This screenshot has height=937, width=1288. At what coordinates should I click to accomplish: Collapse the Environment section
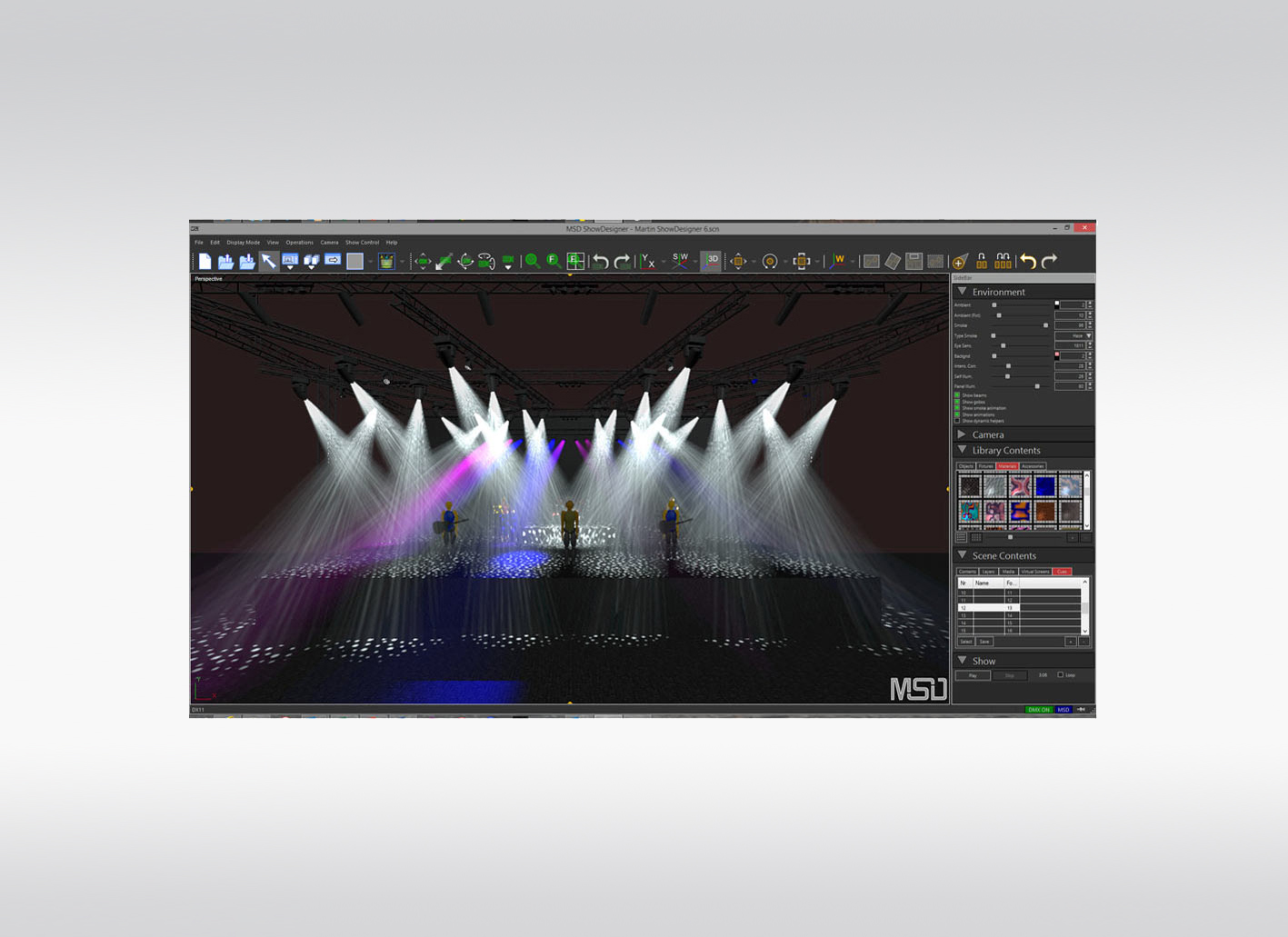click(963, 291)
